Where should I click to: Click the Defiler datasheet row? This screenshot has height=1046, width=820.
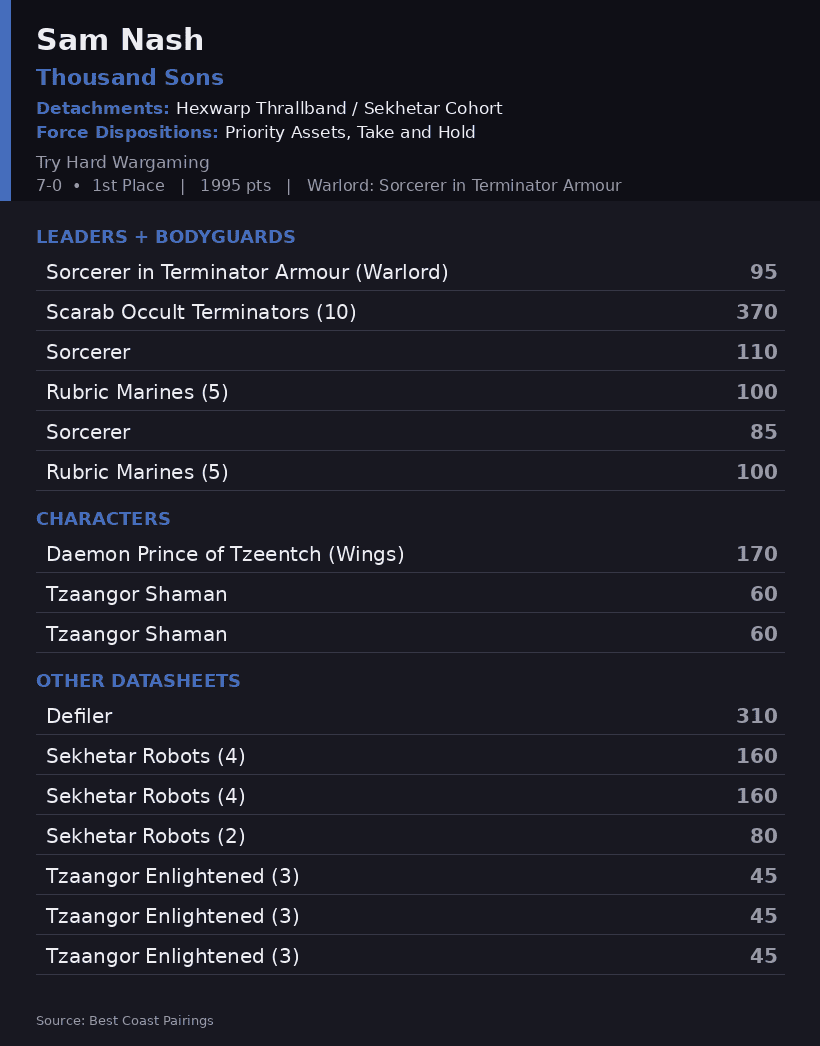click(410, 716)
